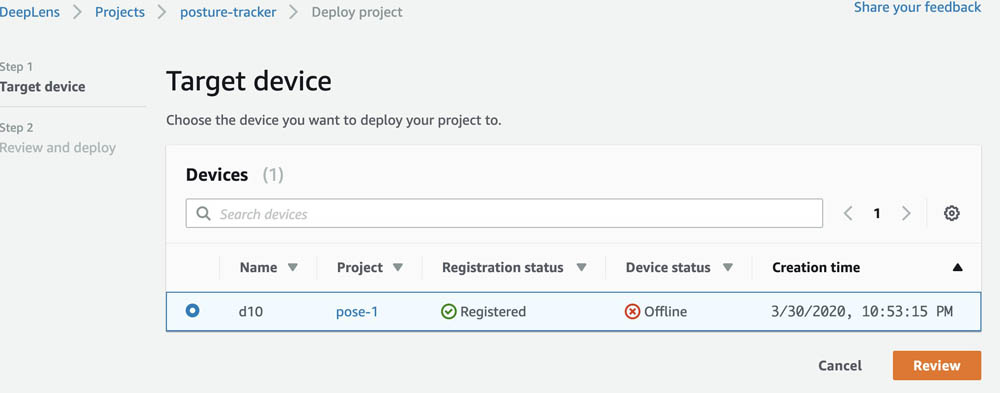Screen dimensions: 1000x393
Task: Go to previous page of devices
Action: 848,214
